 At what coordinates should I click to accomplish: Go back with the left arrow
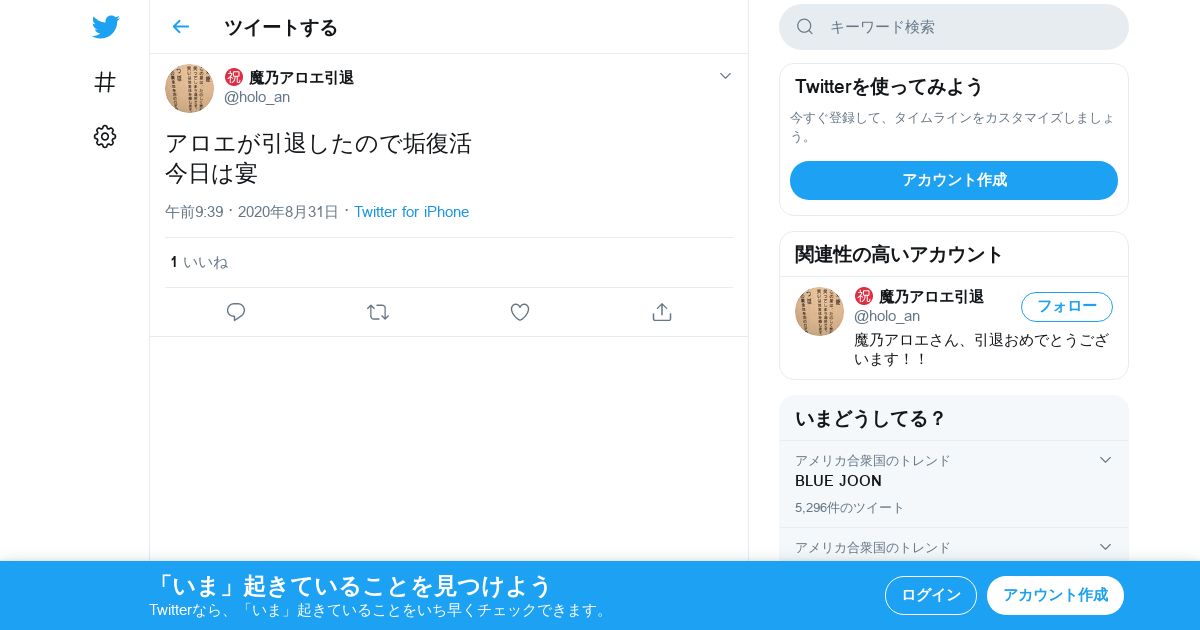[x=180, y=27]
